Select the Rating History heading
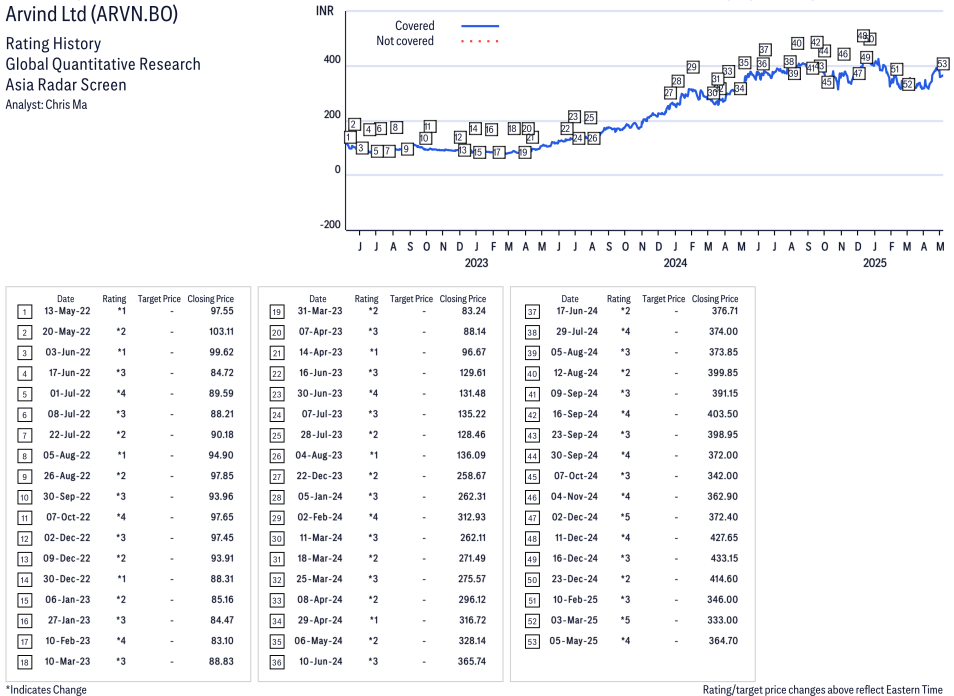The height and width of the screenshot is (696, 954). pos(53,44)
